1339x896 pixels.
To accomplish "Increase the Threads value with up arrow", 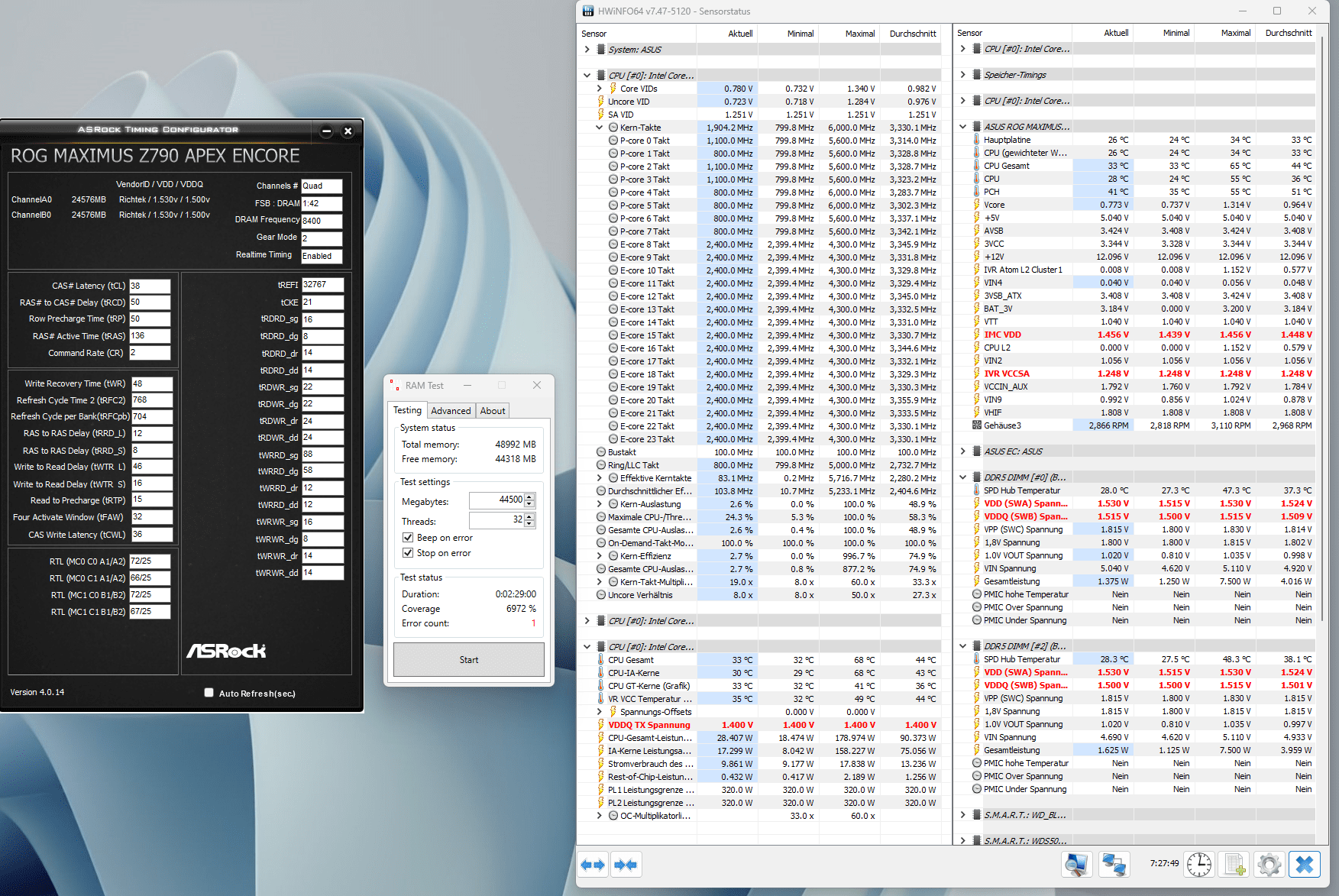I will pos(530,517).
